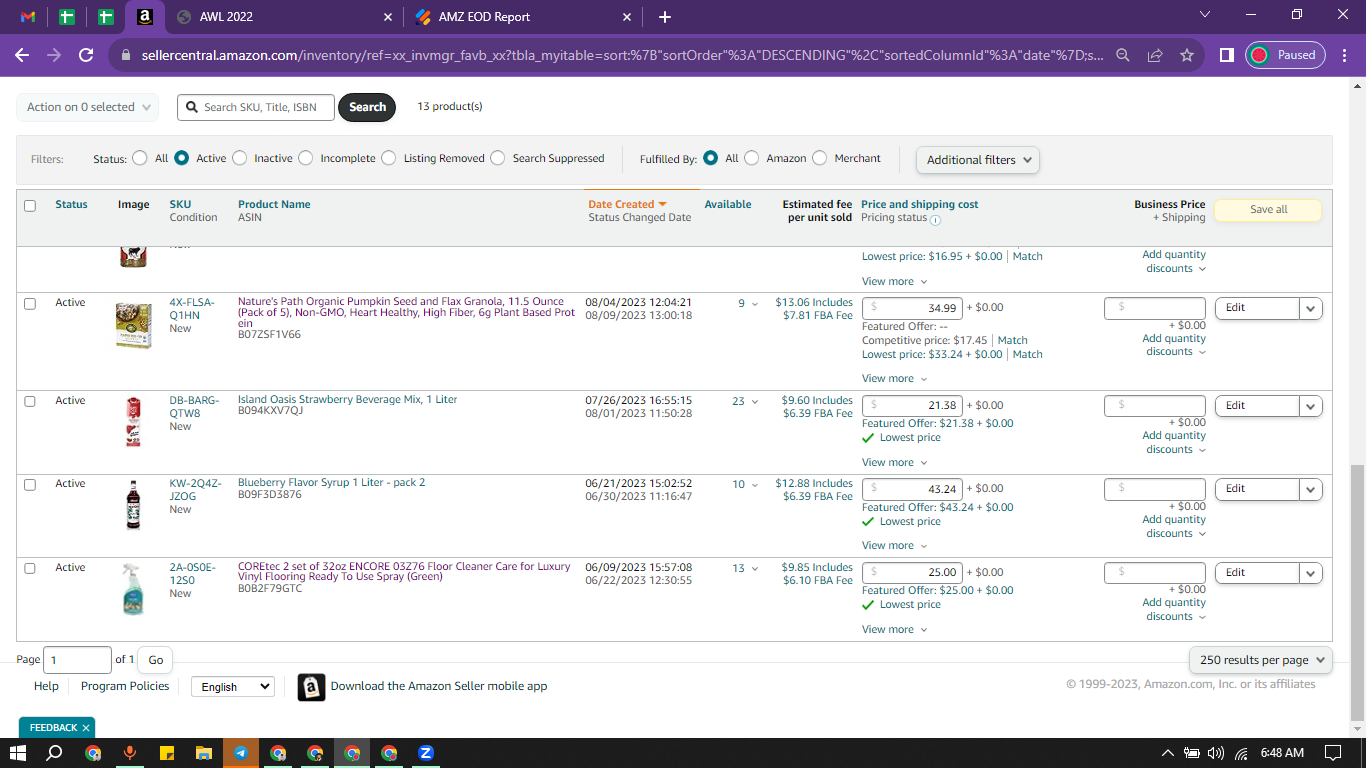Click Edit for Nature's Path Granola row
This screenshot has height=768, width=1366.
[x=1257, y=308]
